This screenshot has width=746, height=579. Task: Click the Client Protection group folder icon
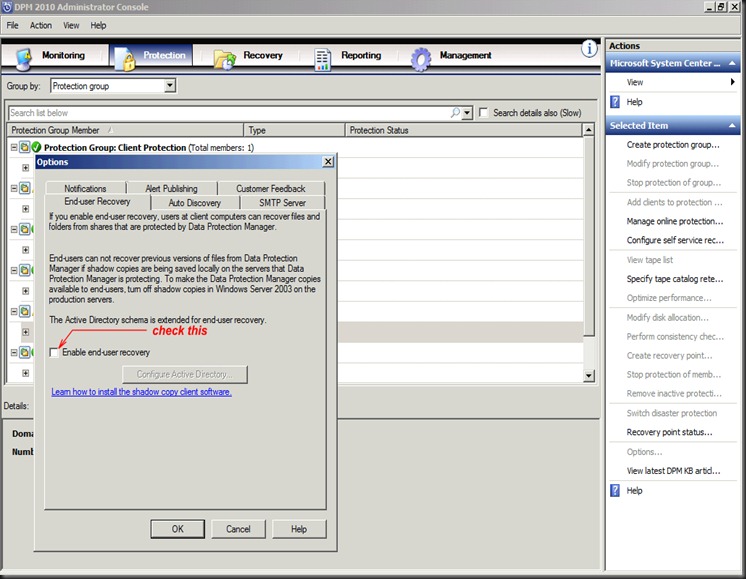coord(24,147)
